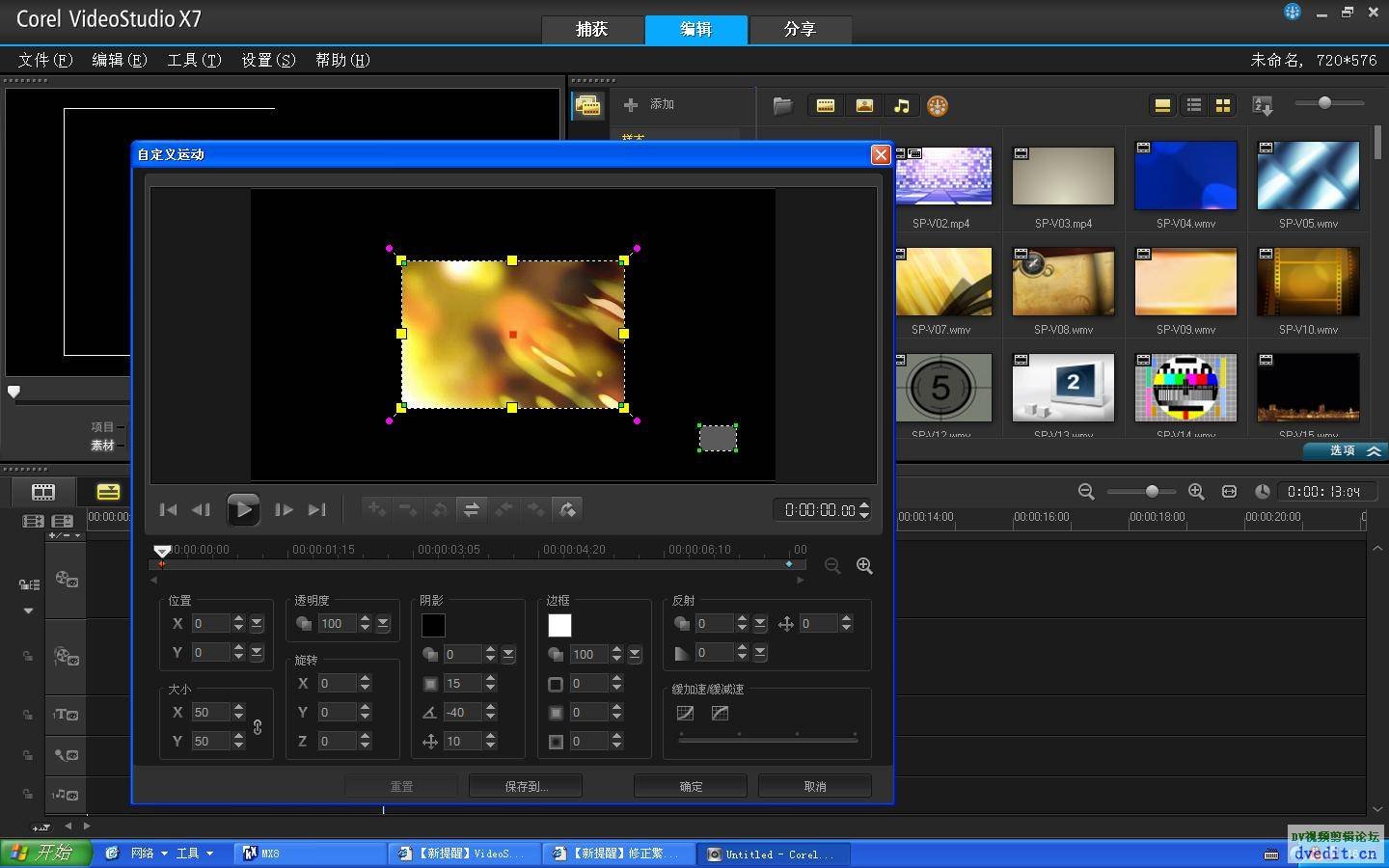Click the ease-in acceleration icon
Screen dimensions: 1389x868
[x=685, y=714]
